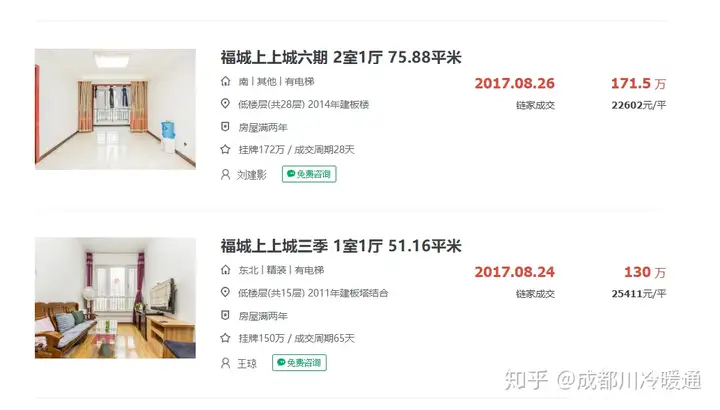Click shield icon beside first 房屋满两年
This screenshot has height=410, width=720.
[x=225, y=127]
